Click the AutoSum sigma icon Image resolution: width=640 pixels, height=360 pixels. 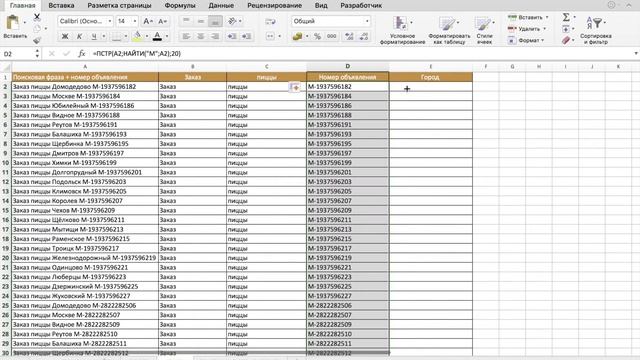[566, 17]
